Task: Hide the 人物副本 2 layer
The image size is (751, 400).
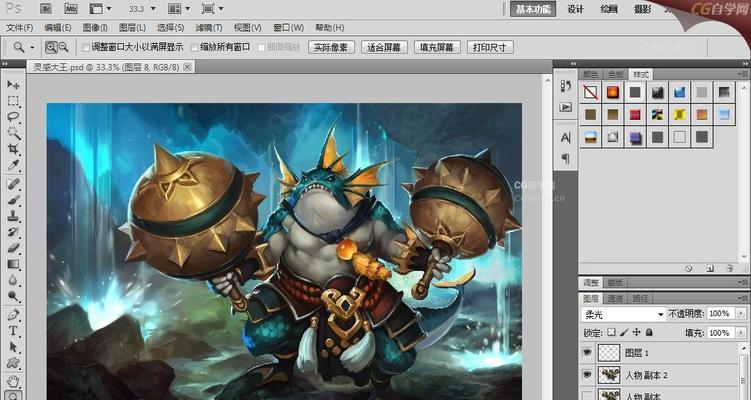Action: (587, 375)
